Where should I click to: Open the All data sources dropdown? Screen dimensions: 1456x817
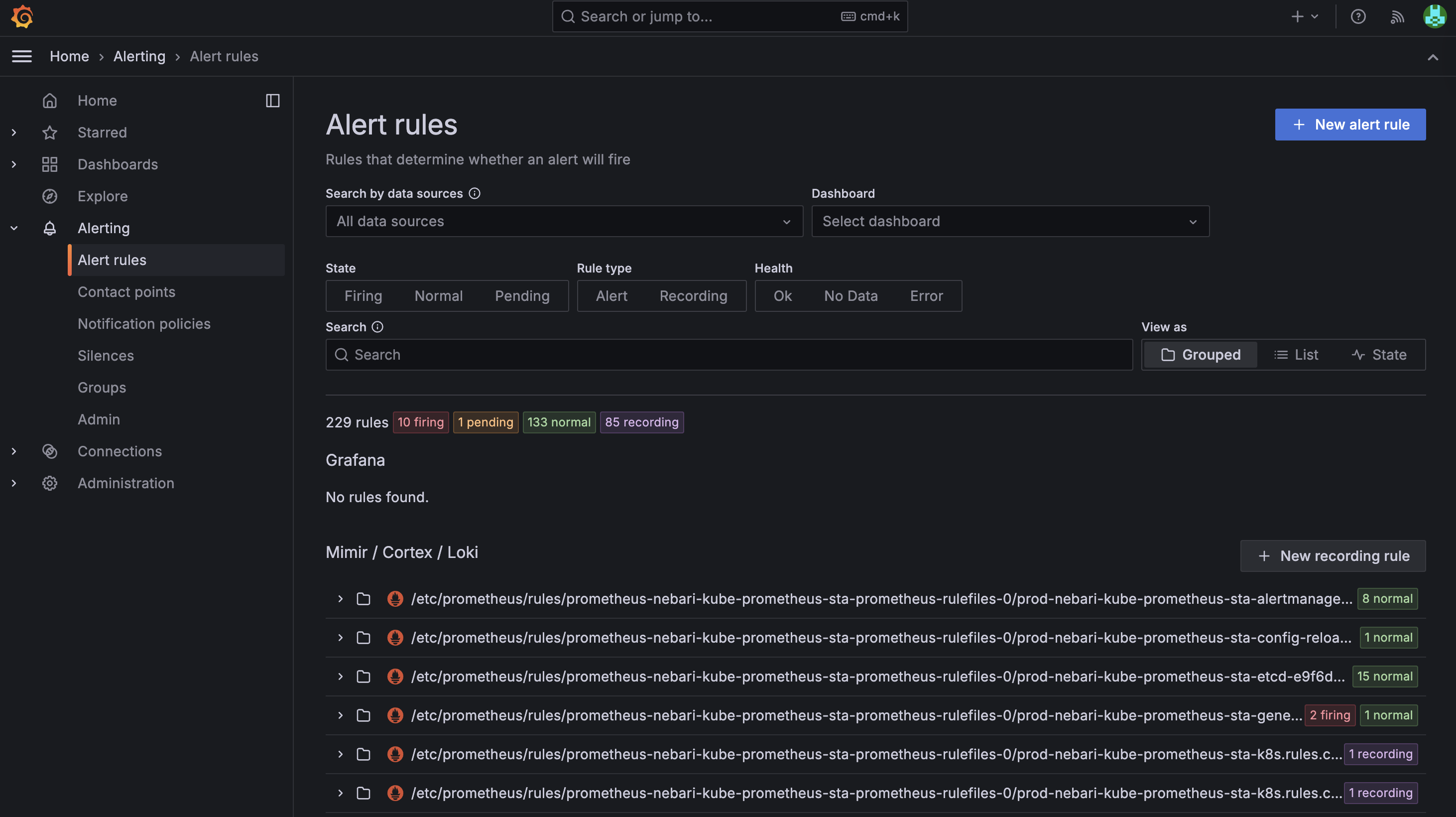[x=564, y=221]
